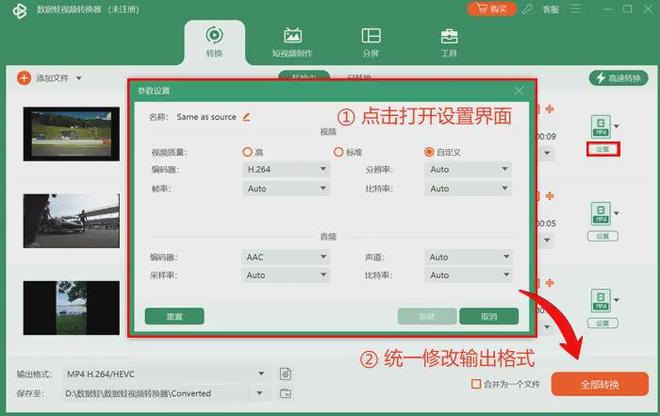Enable 高速转换 high-speed conversion

(618, 78)
